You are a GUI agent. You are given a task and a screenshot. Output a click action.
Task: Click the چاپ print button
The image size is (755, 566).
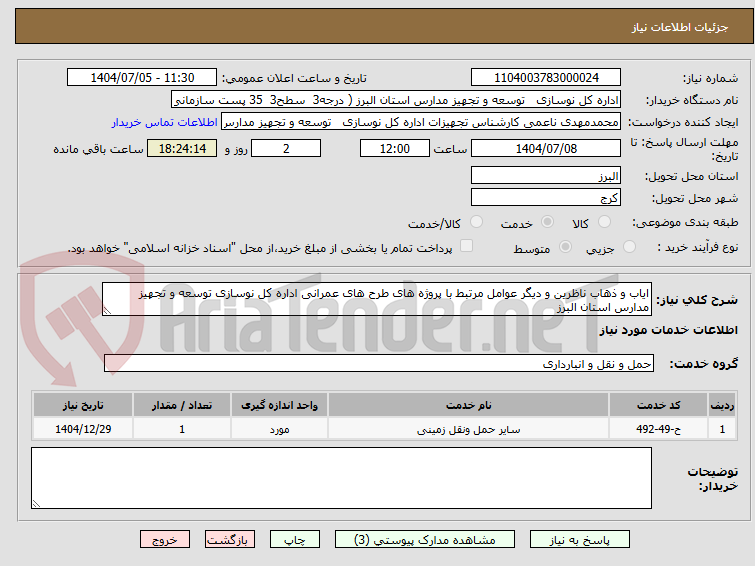tap(295, 540)
